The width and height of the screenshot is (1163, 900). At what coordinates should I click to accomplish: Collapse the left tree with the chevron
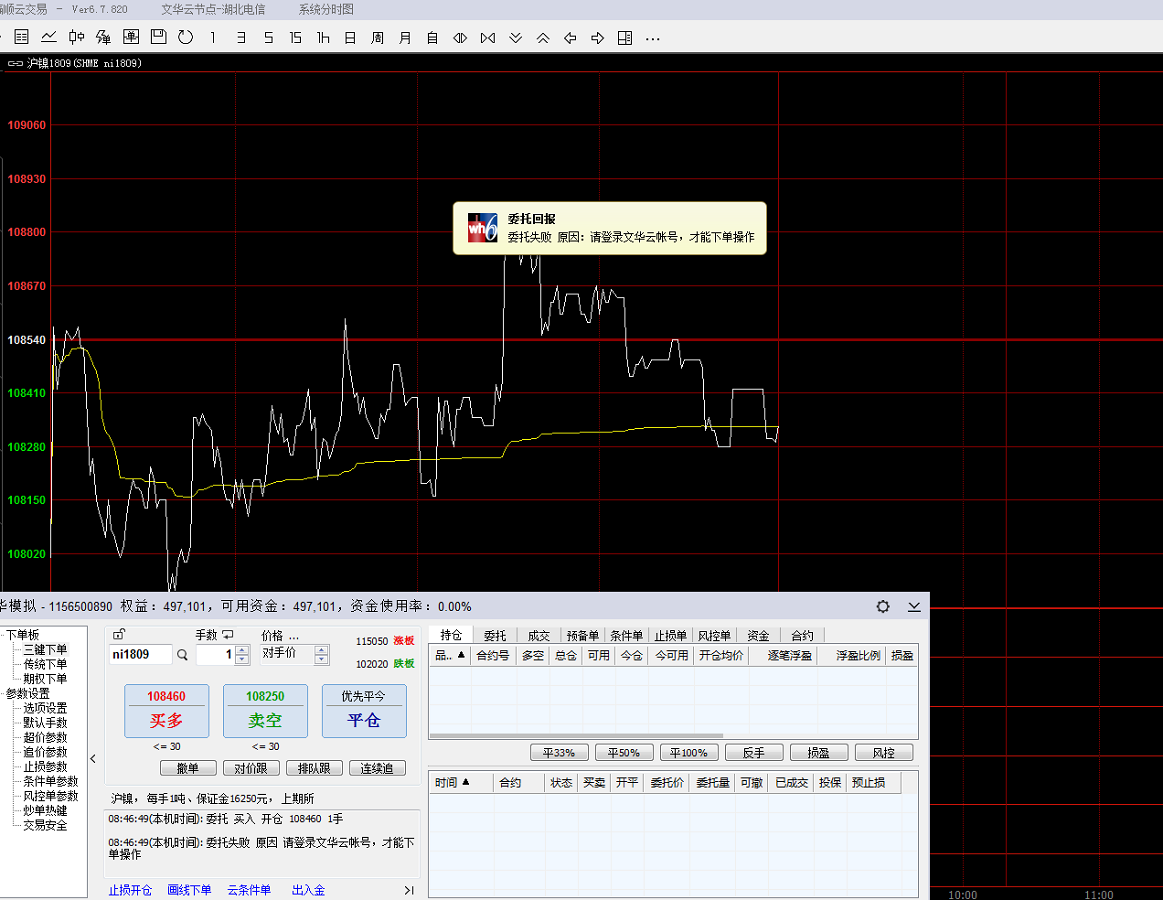click(94, 759)
